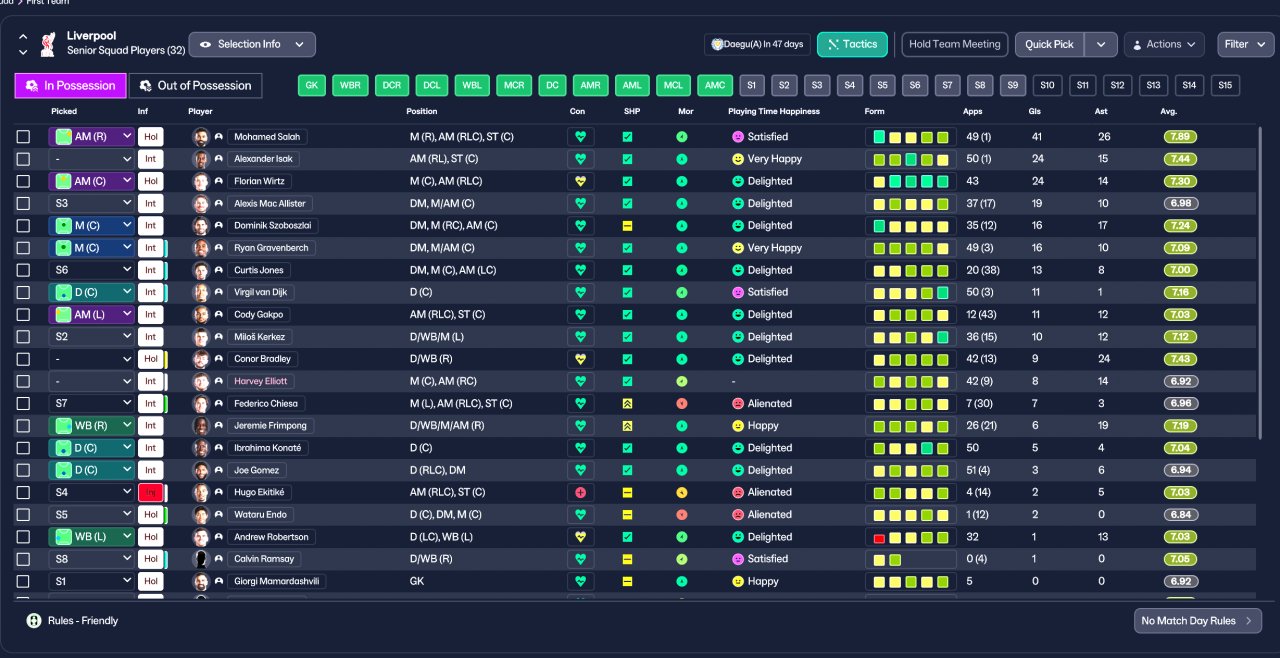Tick the checkbox next to Mohamed Salah

tap(23, 137)
